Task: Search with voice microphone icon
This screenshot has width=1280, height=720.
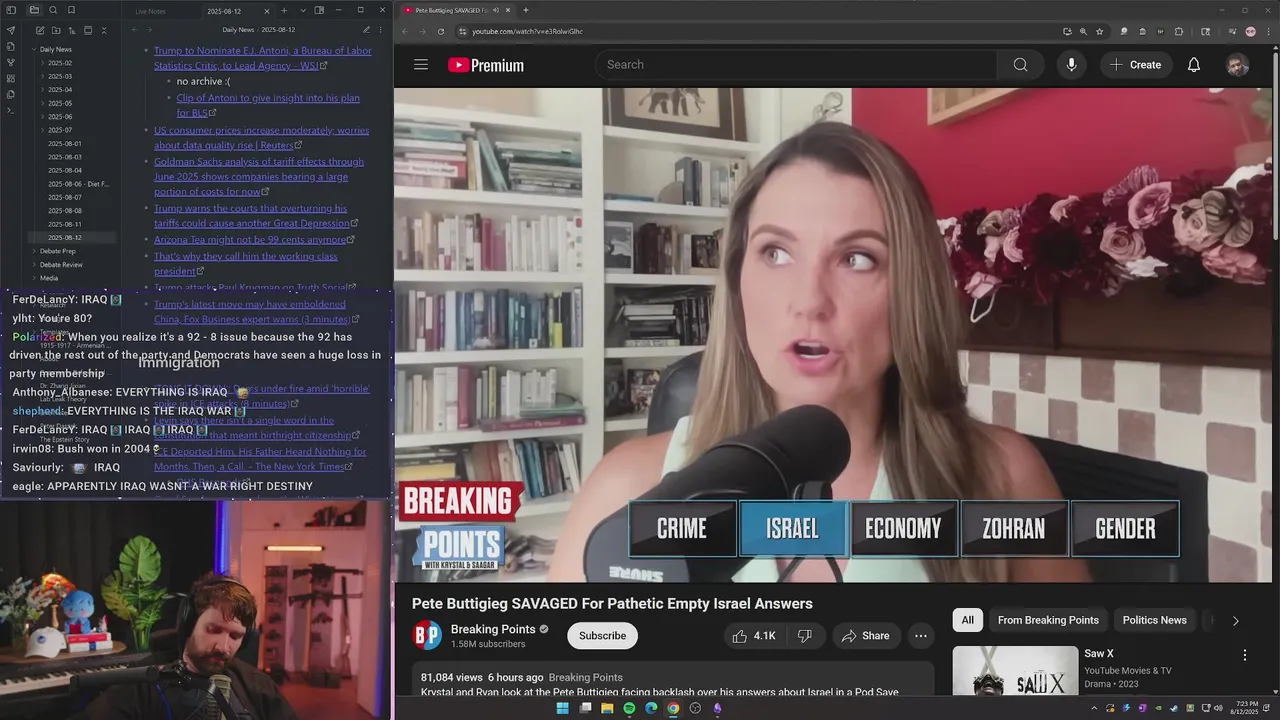Action: click(x=1071, y=65)
